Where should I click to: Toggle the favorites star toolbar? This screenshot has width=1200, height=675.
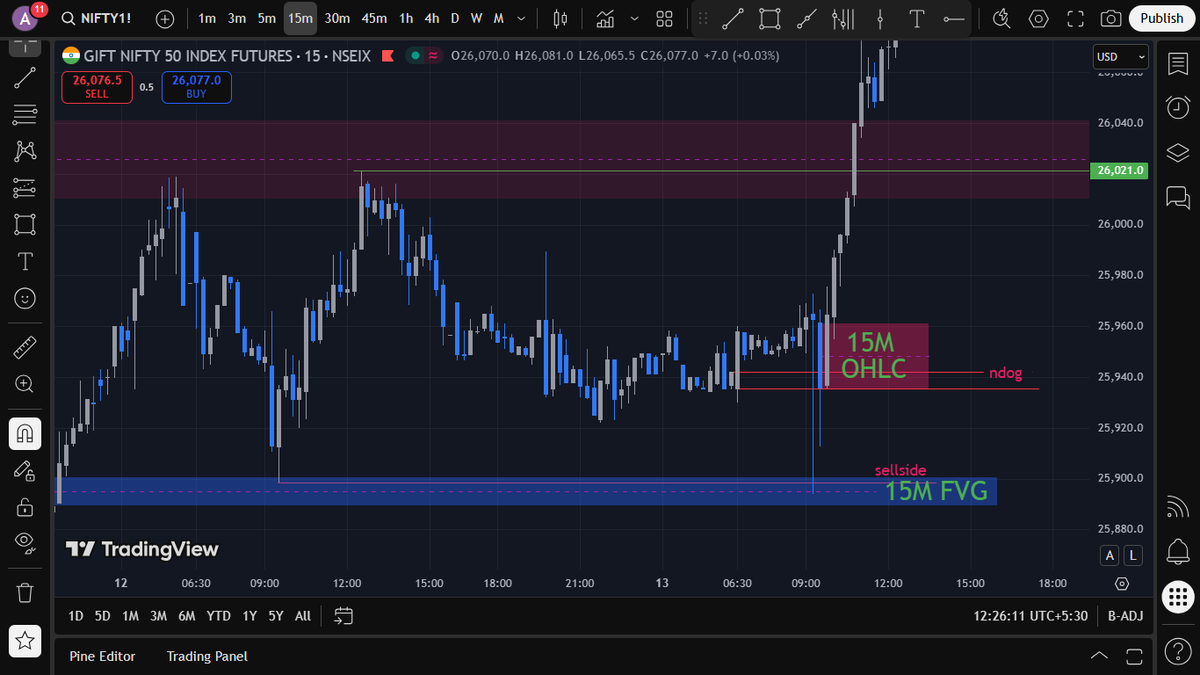[25, 640]
